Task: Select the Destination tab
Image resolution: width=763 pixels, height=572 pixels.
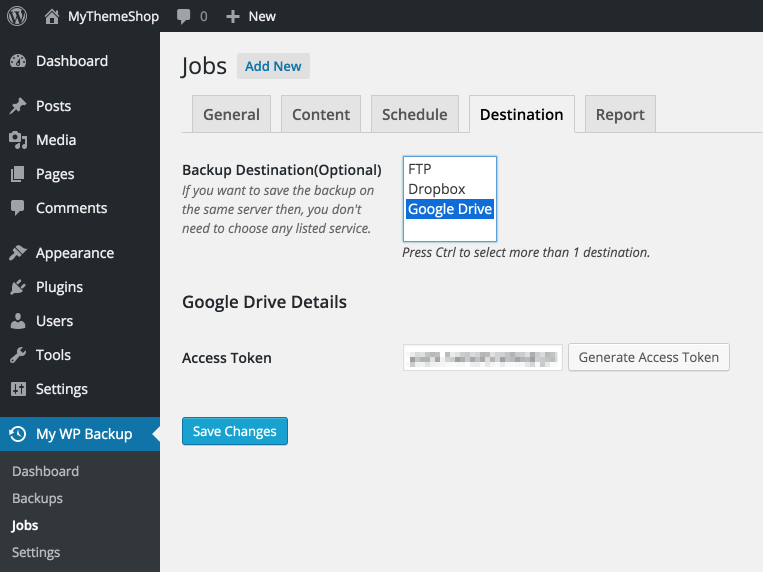Action: click(522, 114)
